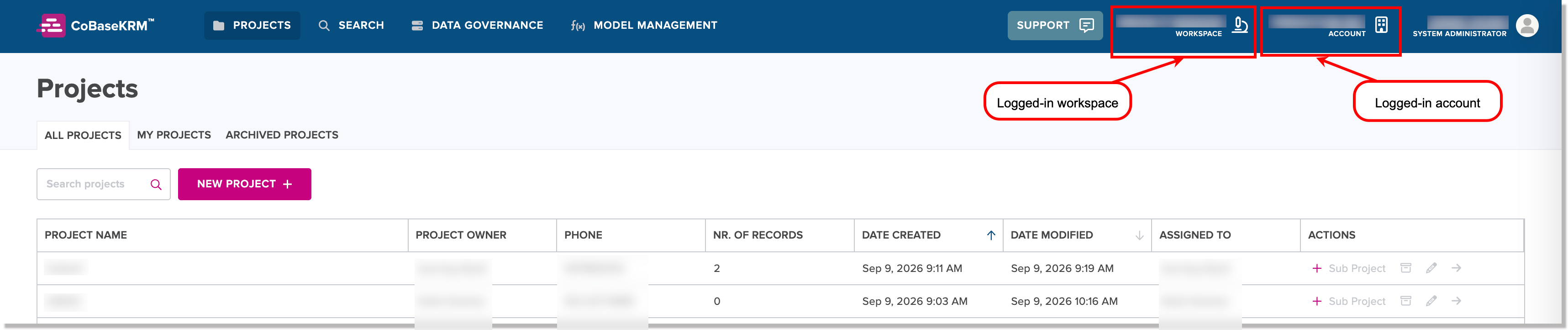This screenshot has width=1568, height=330.
Task: Go to Search in the top navigation
Action: coord(351,26)
